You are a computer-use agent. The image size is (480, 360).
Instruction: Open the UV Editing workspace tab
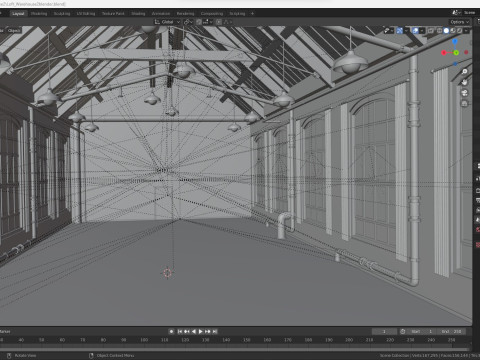(86, 14)
